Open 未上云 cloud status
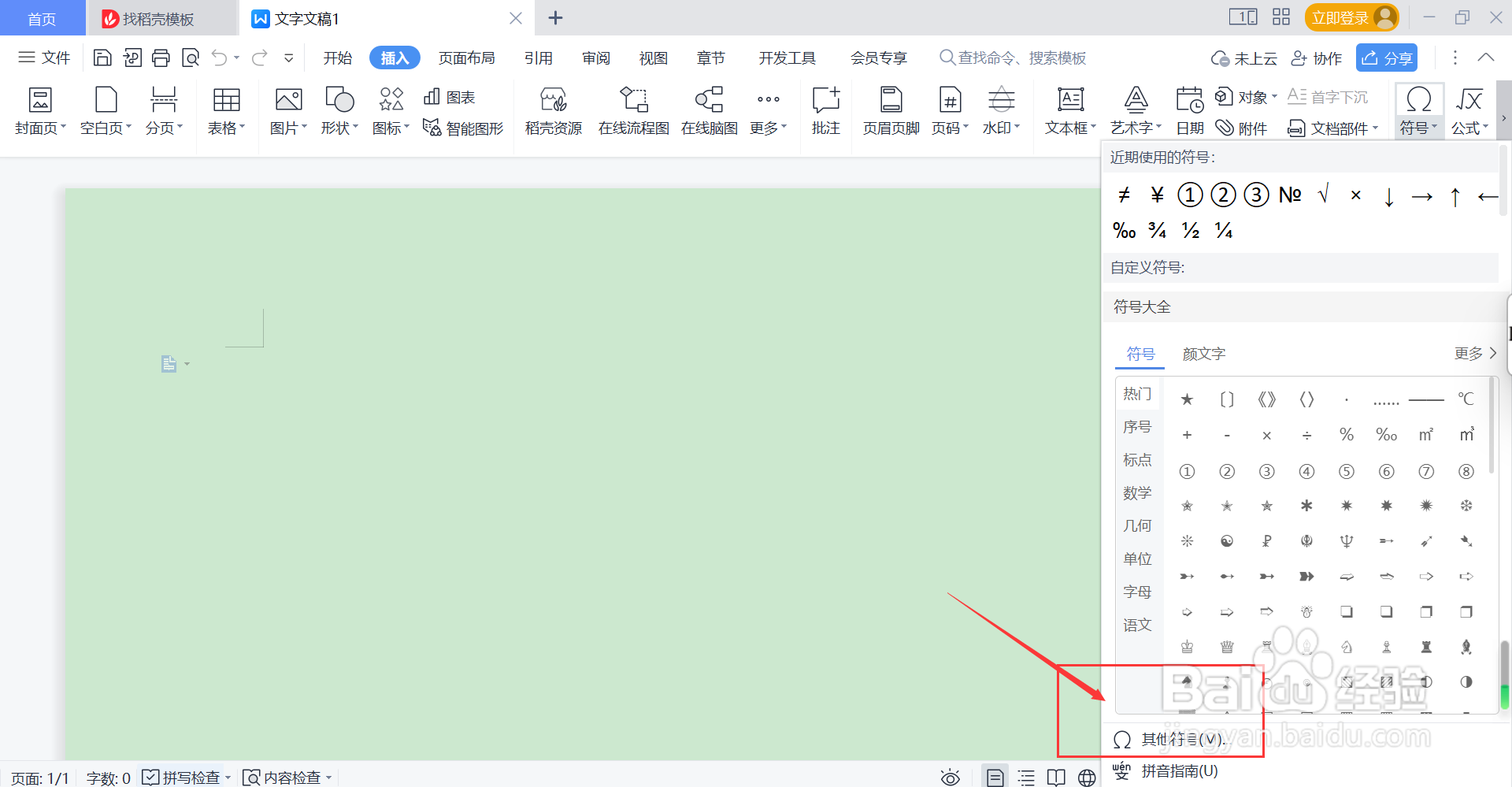 pos(1243,58)
